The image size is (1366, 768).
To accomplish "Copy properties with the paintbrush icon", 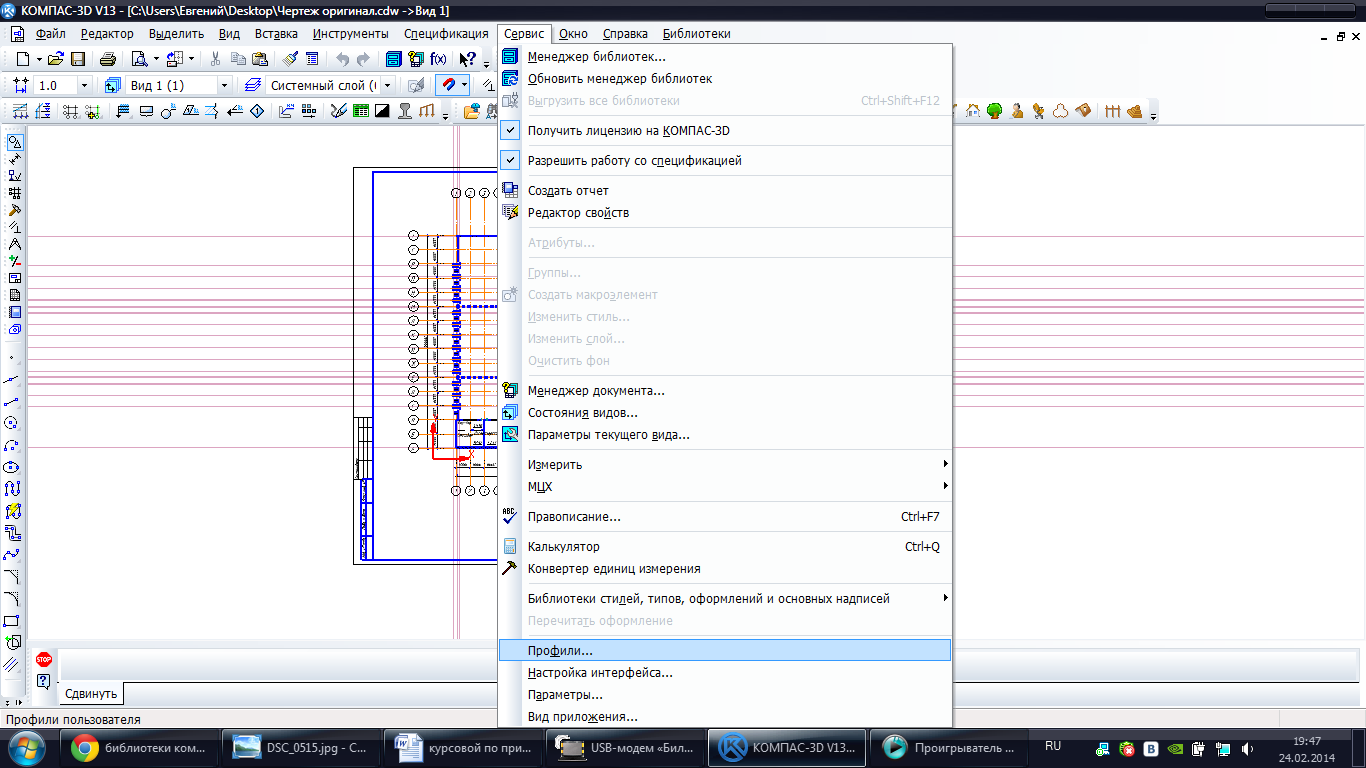I will (290, 59).
